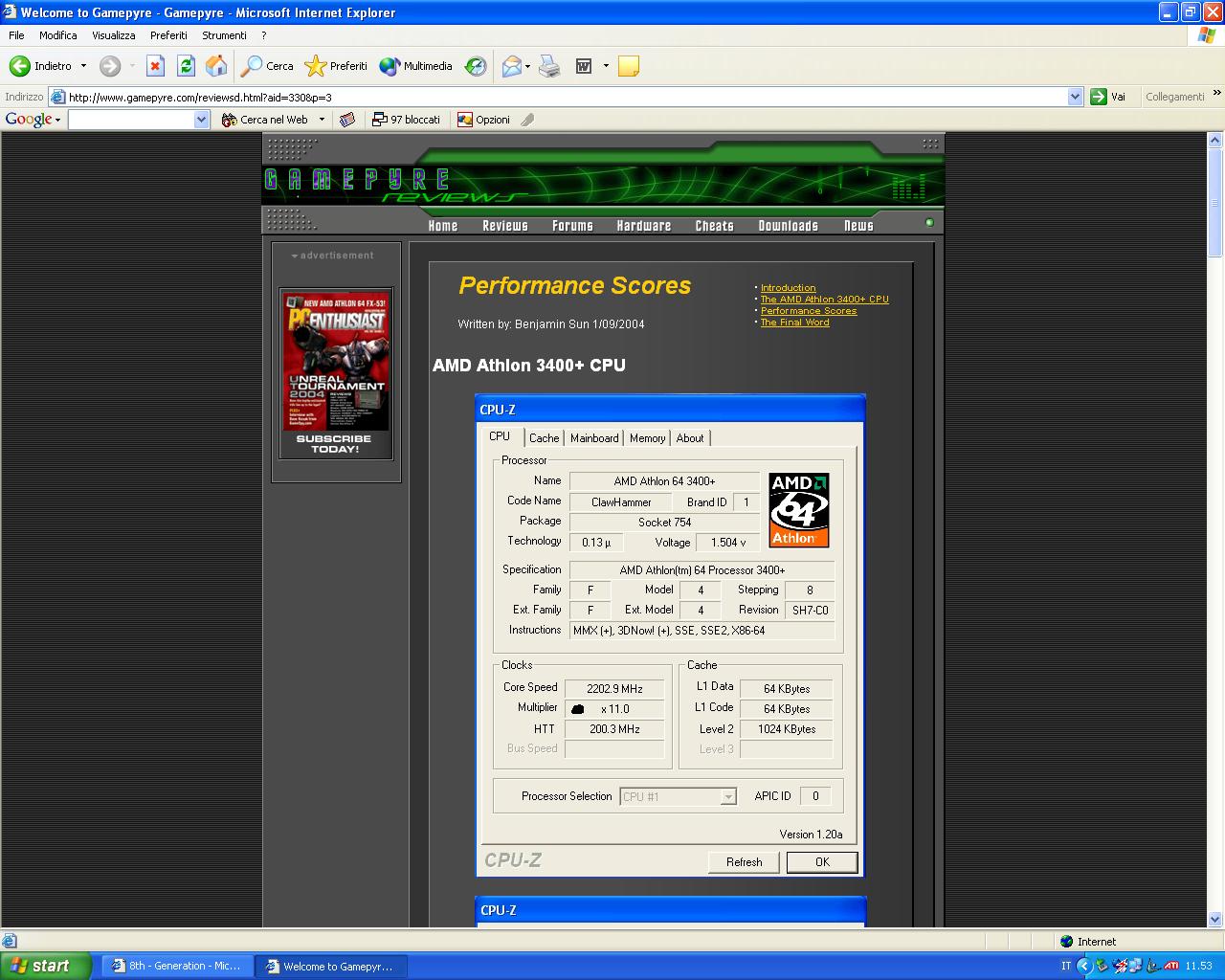Open the Cerca search pane

tap(267, 66)
